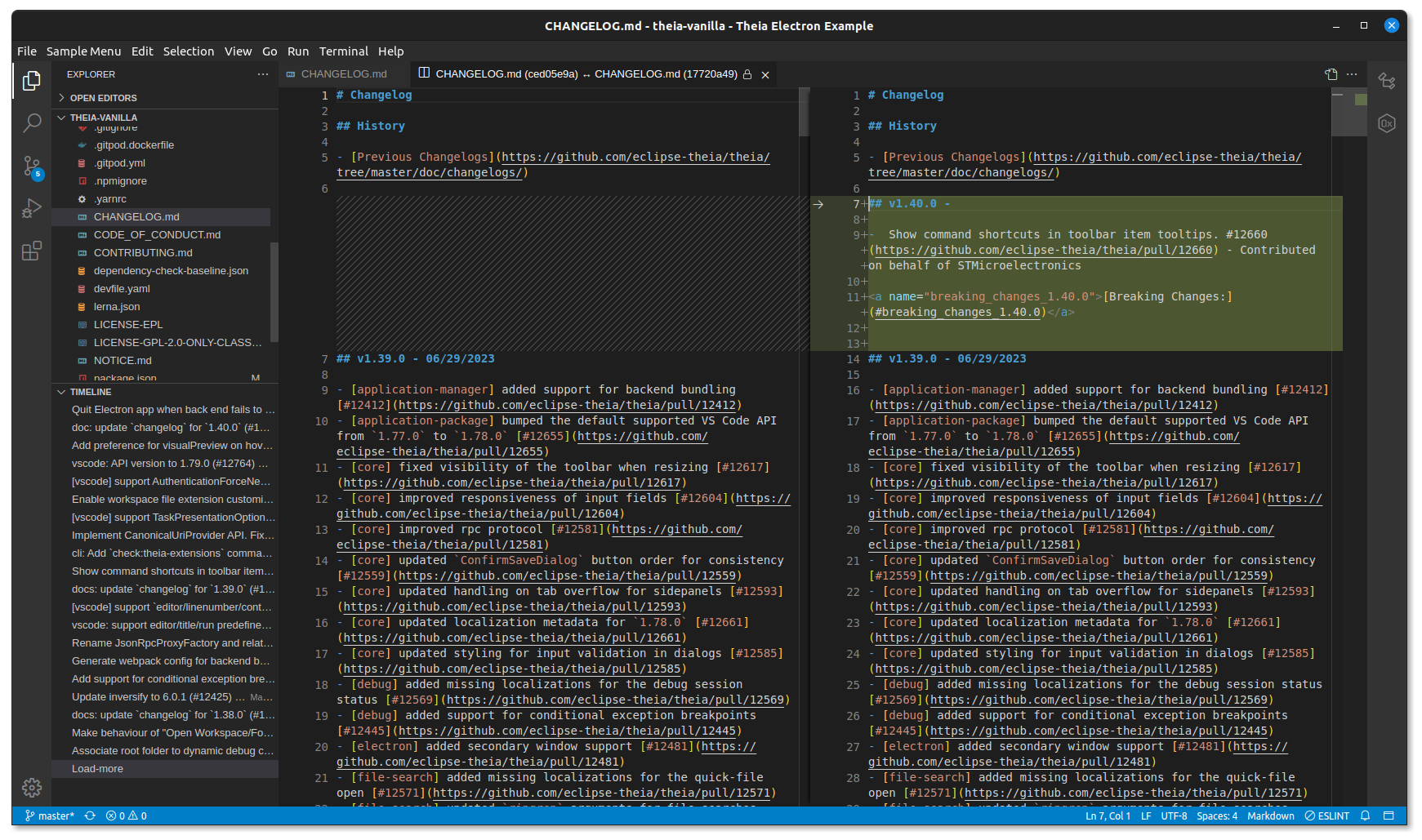Open the Settings gear at bottom of activity bar
This screenshot has height=840, width=1422.
tap(31, 788)
